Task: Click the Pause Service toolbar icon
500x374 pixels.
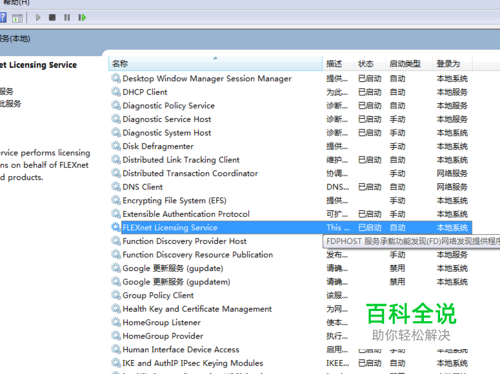Action: [x=67, y=17]
